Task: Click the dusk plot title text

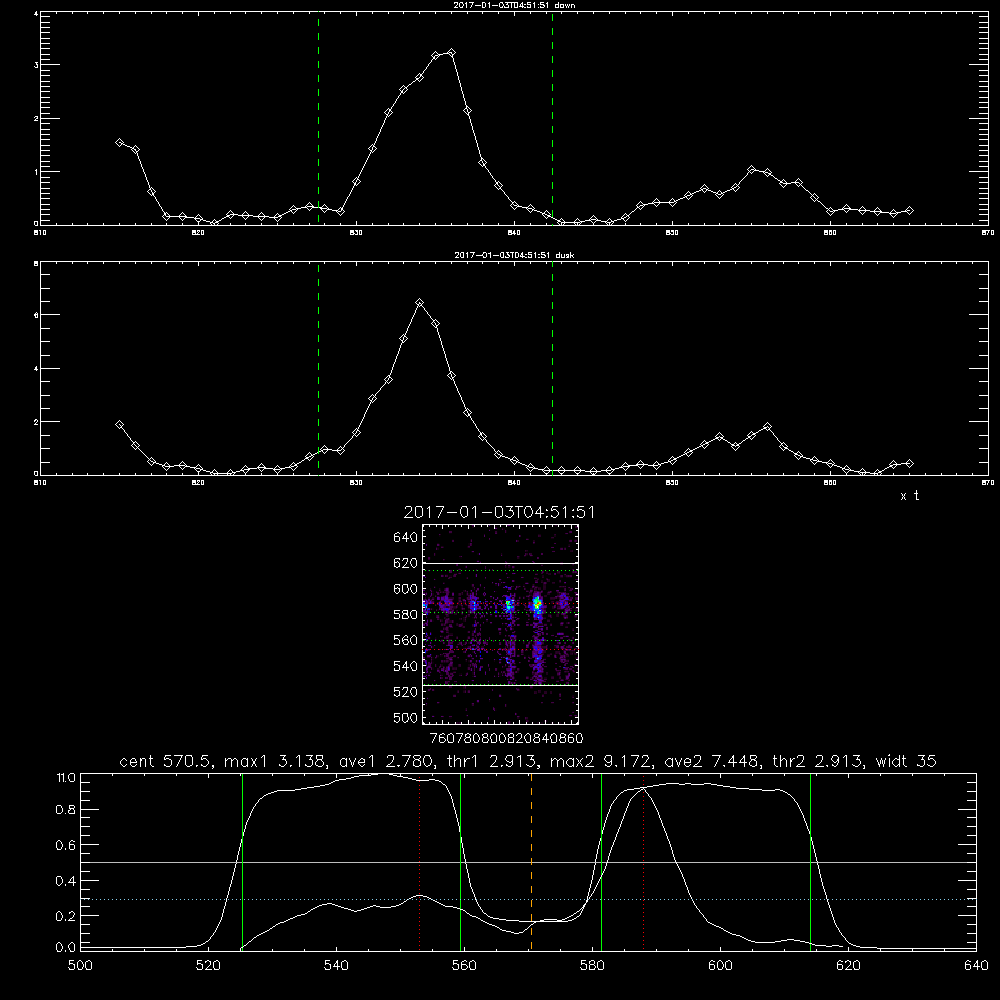Action: point(514,255)
